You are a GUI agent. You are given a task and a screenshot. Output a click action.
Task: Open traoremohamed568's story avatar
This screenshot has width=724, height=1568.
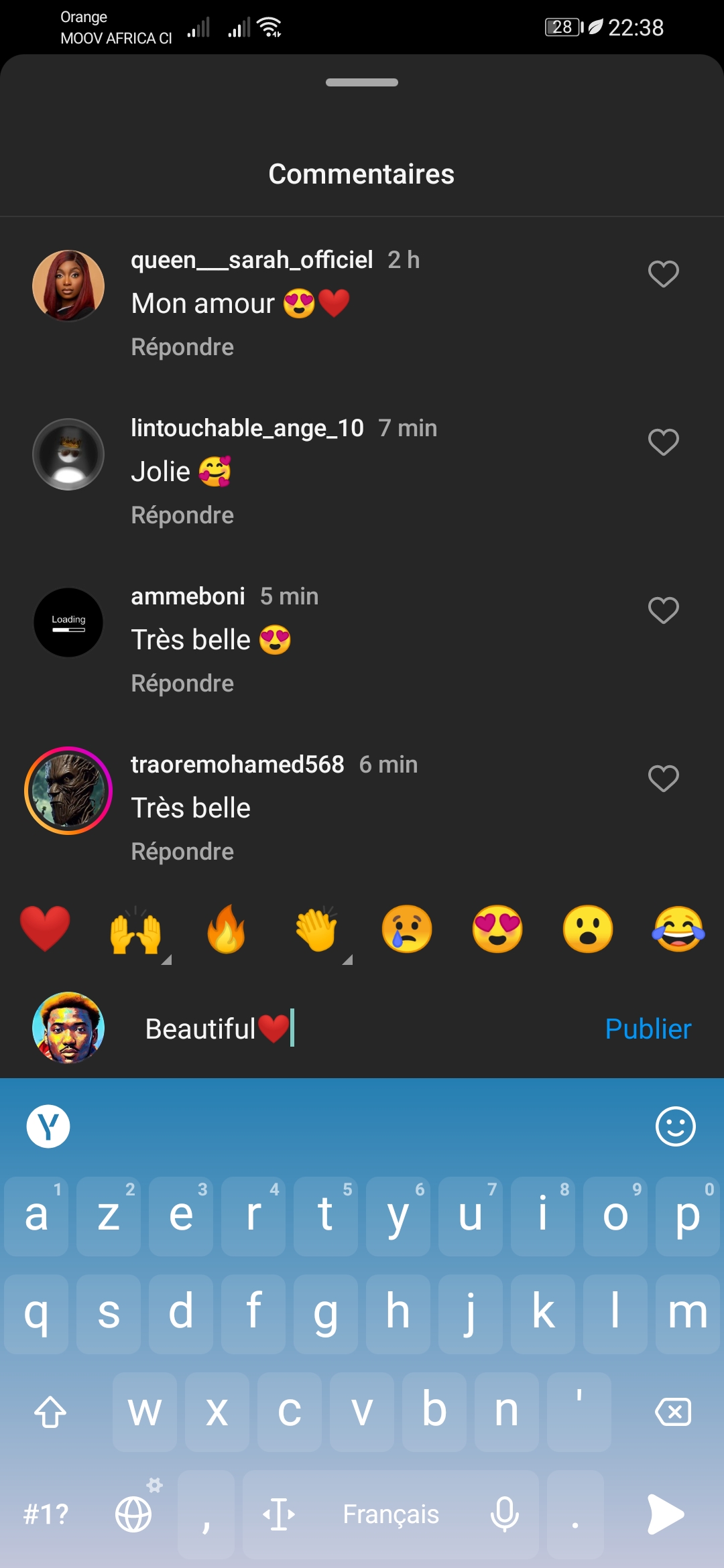coord(68,791)
